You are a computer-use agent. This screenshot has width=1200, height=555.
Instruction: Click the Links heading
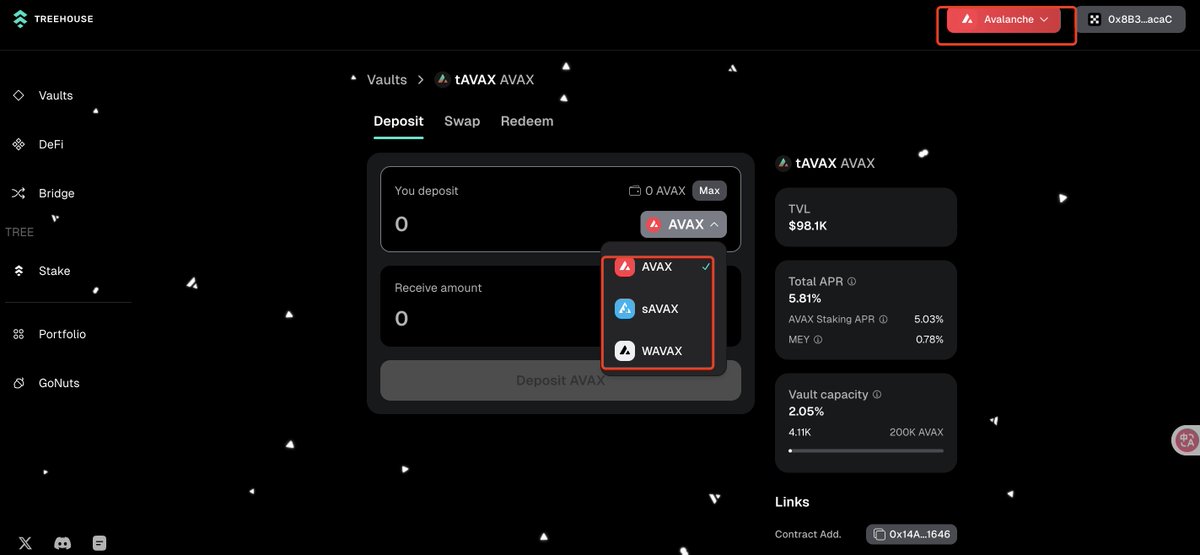792,502
